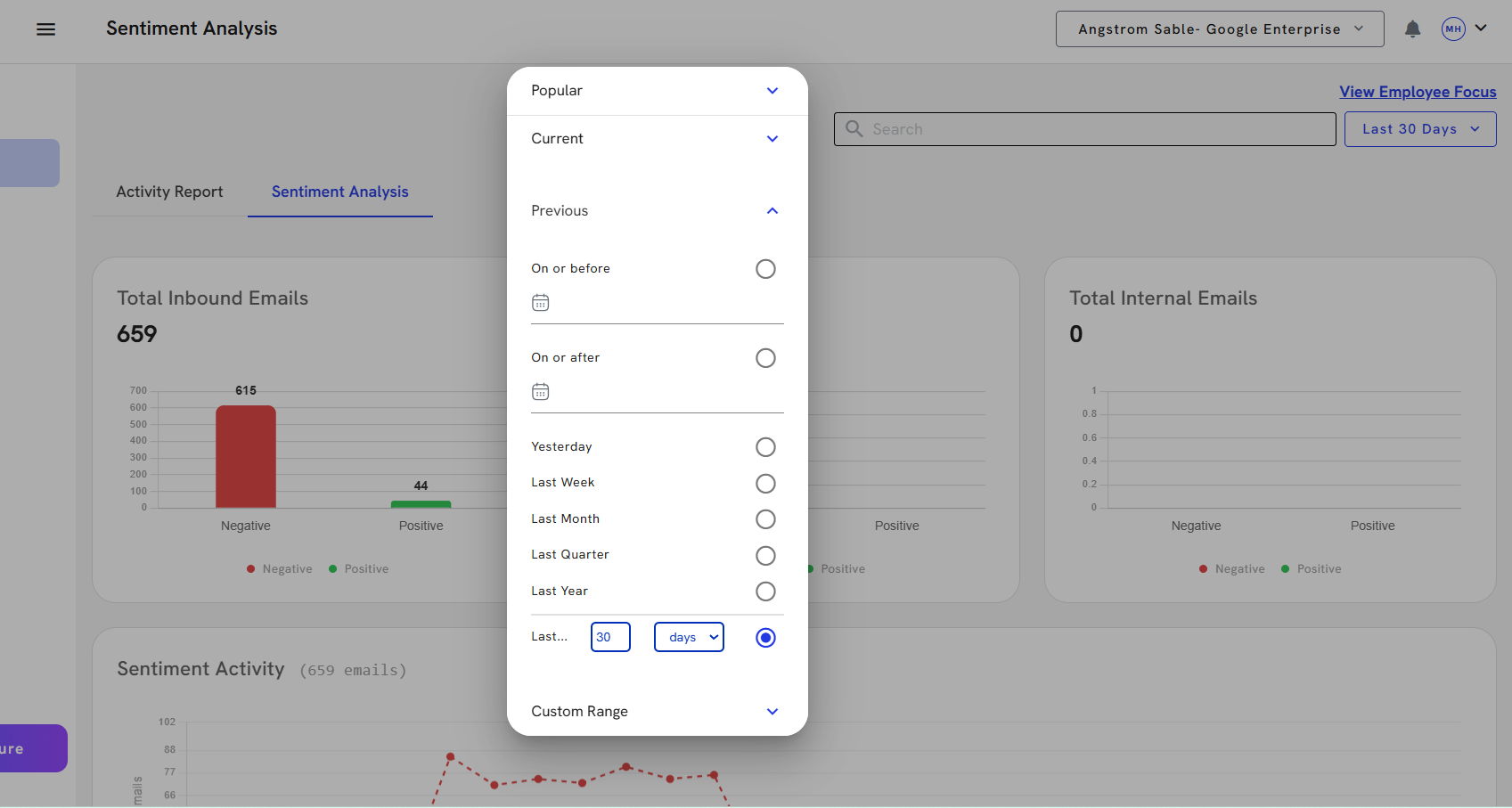Select the Last Month radio button
This screenshot has height=808, width=1512.
point(765,519)
